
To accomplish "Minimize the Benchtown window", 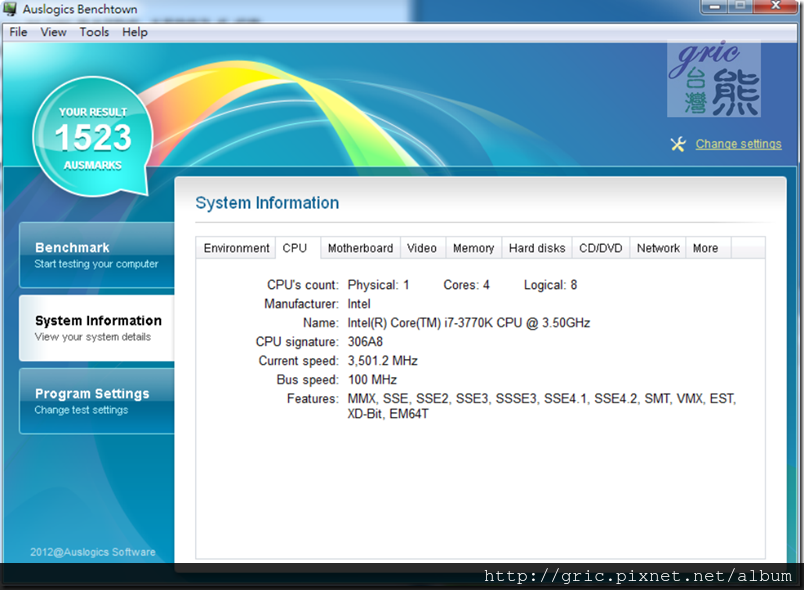I will pos(714,7).
